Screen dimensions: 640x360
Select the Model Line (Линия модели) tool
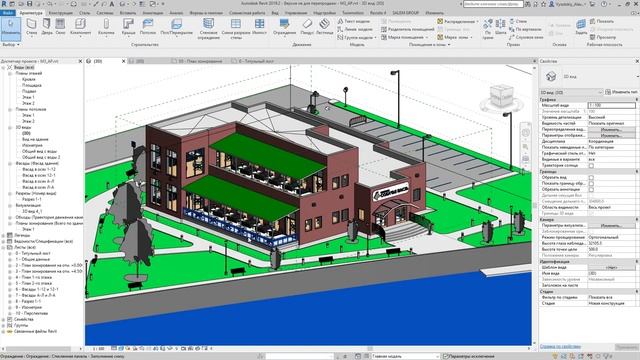tap(355, 29)
